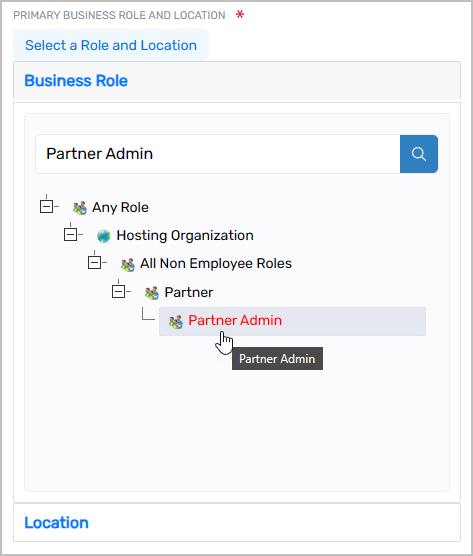Click Primary Business Role and Location label
Image resolution: width=473 pixels, height=556 pixels.
119,15
